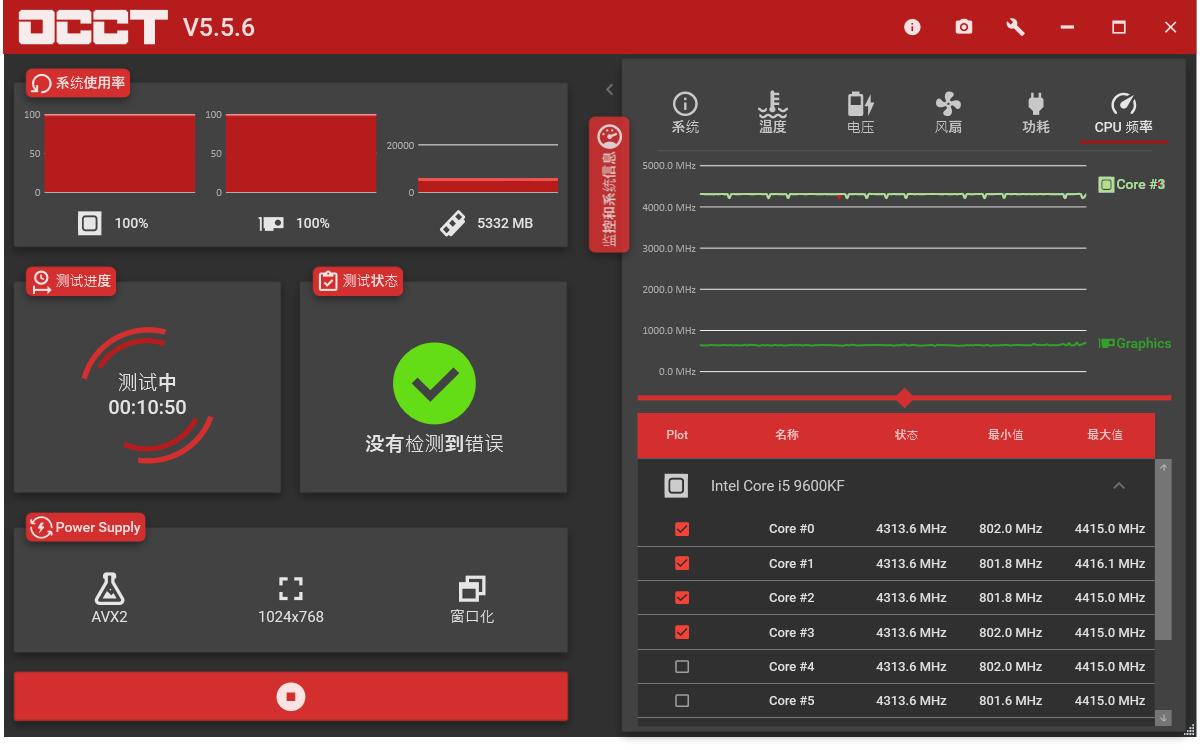1200x750 pixels.
Task: Take a screenshot with the camera icon
Action: [964, 28]
